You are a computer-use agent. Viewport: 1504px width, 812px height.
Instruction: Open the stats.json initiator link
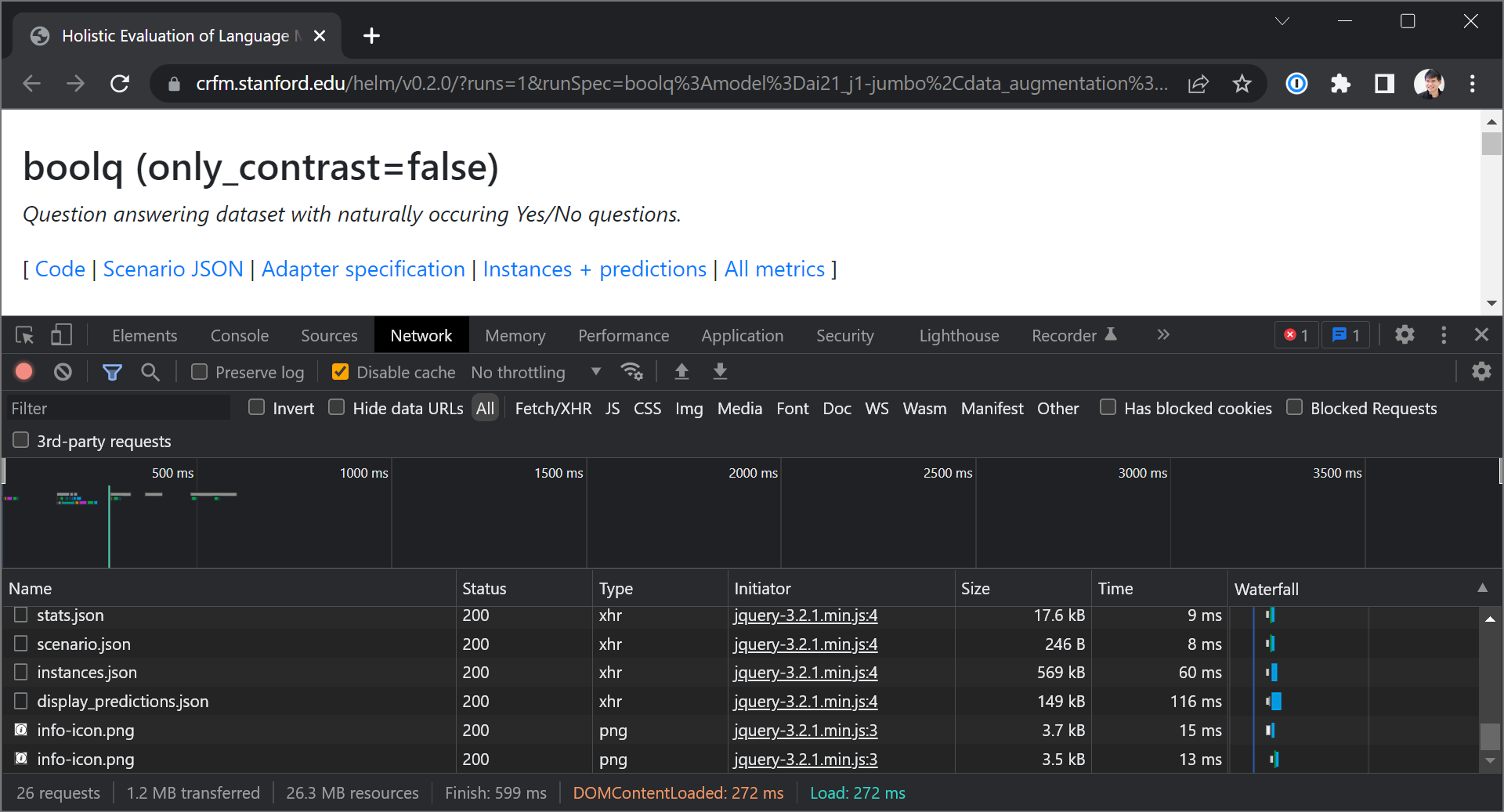[805, 615]
